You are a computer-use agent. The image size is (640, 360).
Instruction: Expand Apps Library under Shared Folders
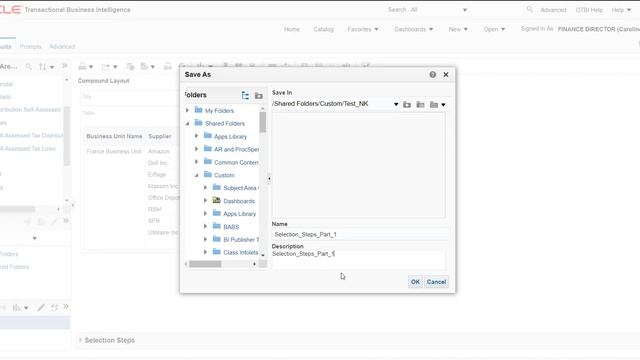click(x=196, y=136)
